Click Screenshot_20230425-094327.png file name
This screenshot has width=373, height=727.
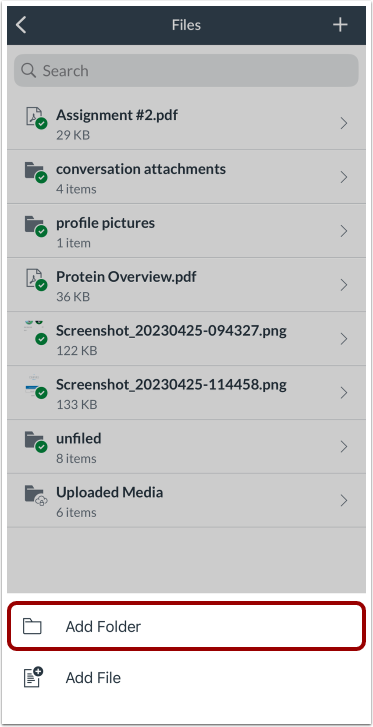[x=171, y=331]
